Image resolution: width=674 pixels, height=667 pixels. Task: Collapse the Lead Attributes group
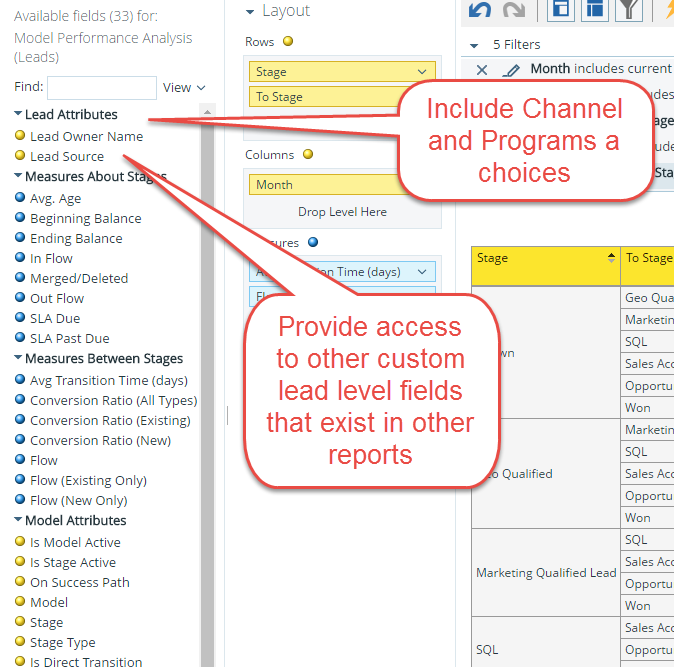pyautogui.click(x=19, y=115)
